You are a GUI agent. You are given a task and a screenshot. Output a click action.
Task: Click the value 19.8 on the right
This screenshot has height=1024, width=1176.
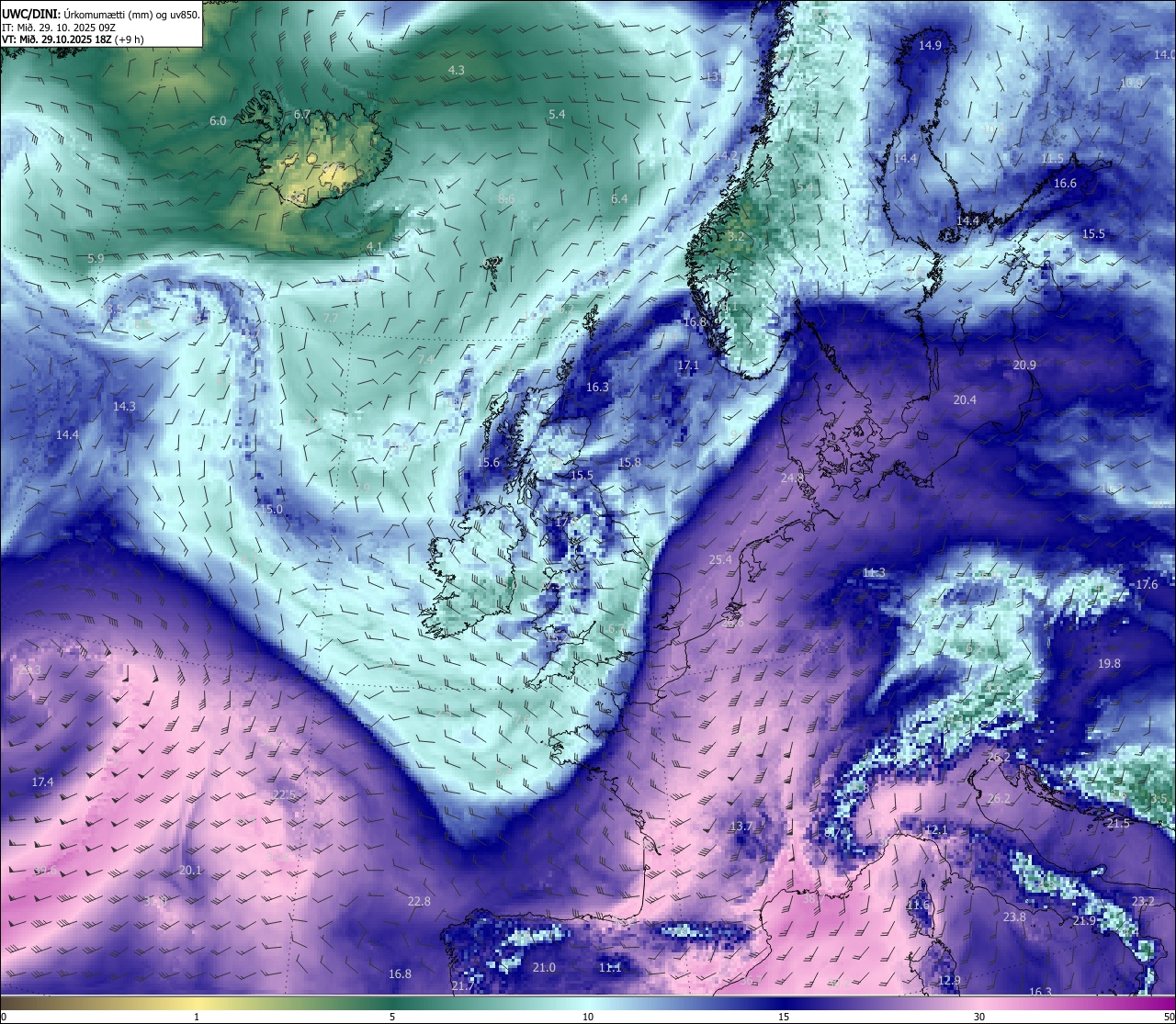pos(1109,664)
